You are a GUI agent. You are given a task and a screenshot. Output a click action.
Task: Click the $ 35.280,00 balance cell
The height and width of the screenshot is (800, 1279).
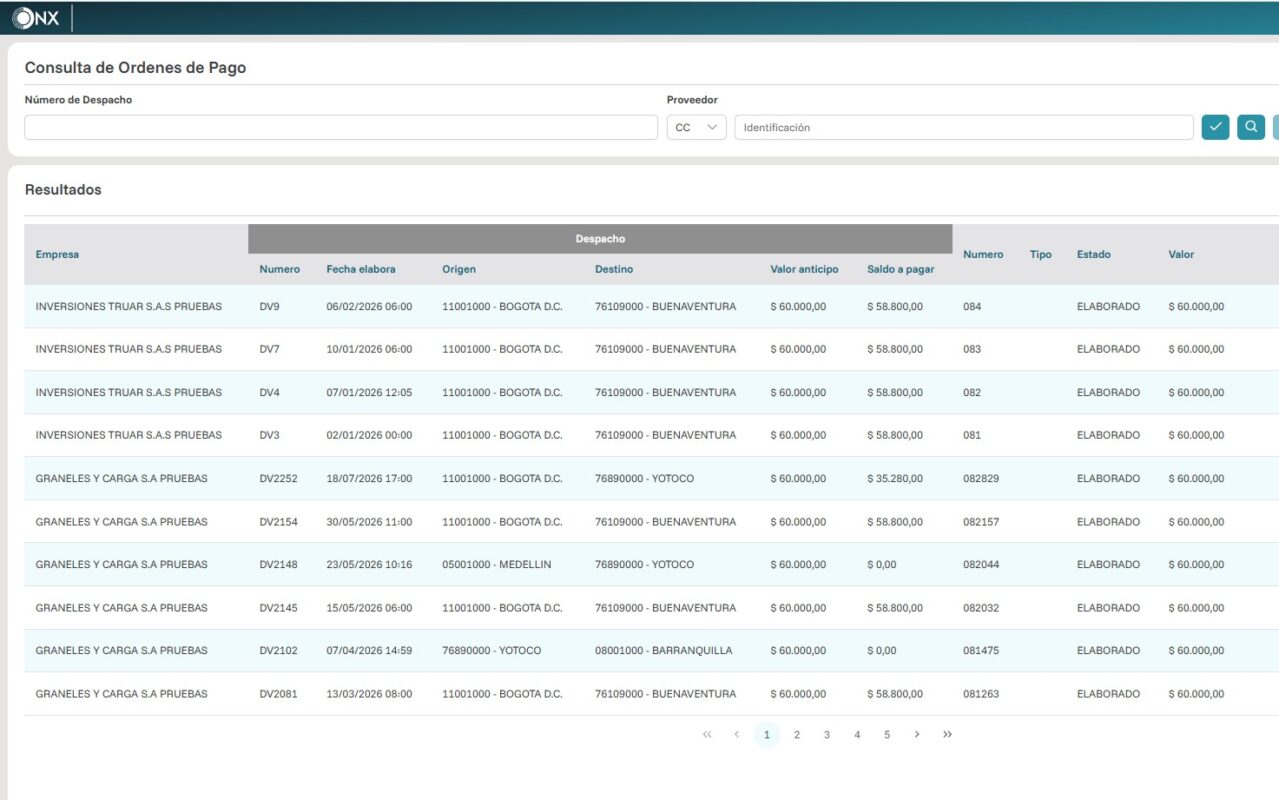click(x=895, y=478)
